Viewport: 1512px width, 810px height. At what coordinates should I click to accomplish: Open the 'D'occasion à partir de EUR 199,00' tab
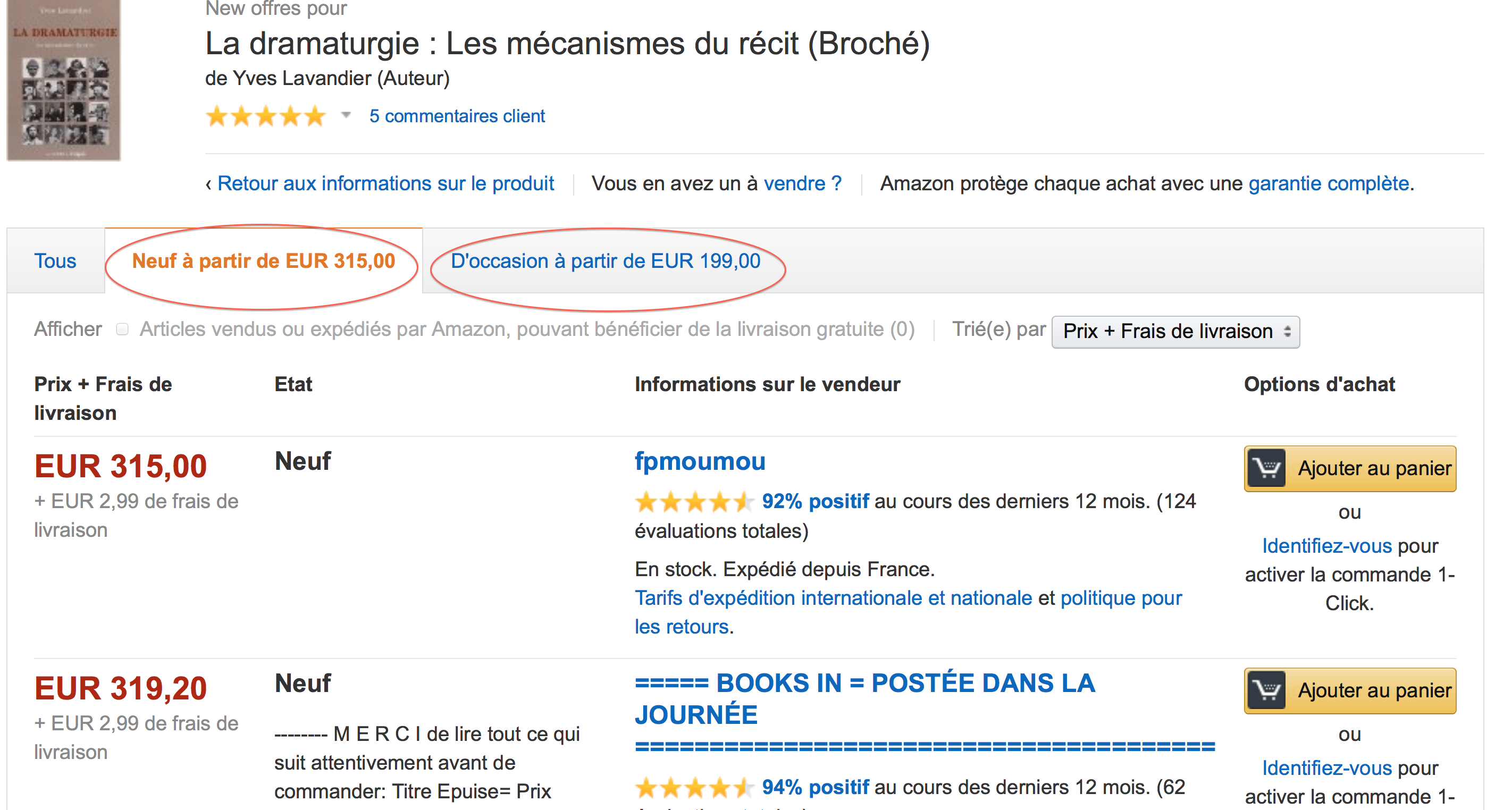pyautogui.click(x=605, y=261)
